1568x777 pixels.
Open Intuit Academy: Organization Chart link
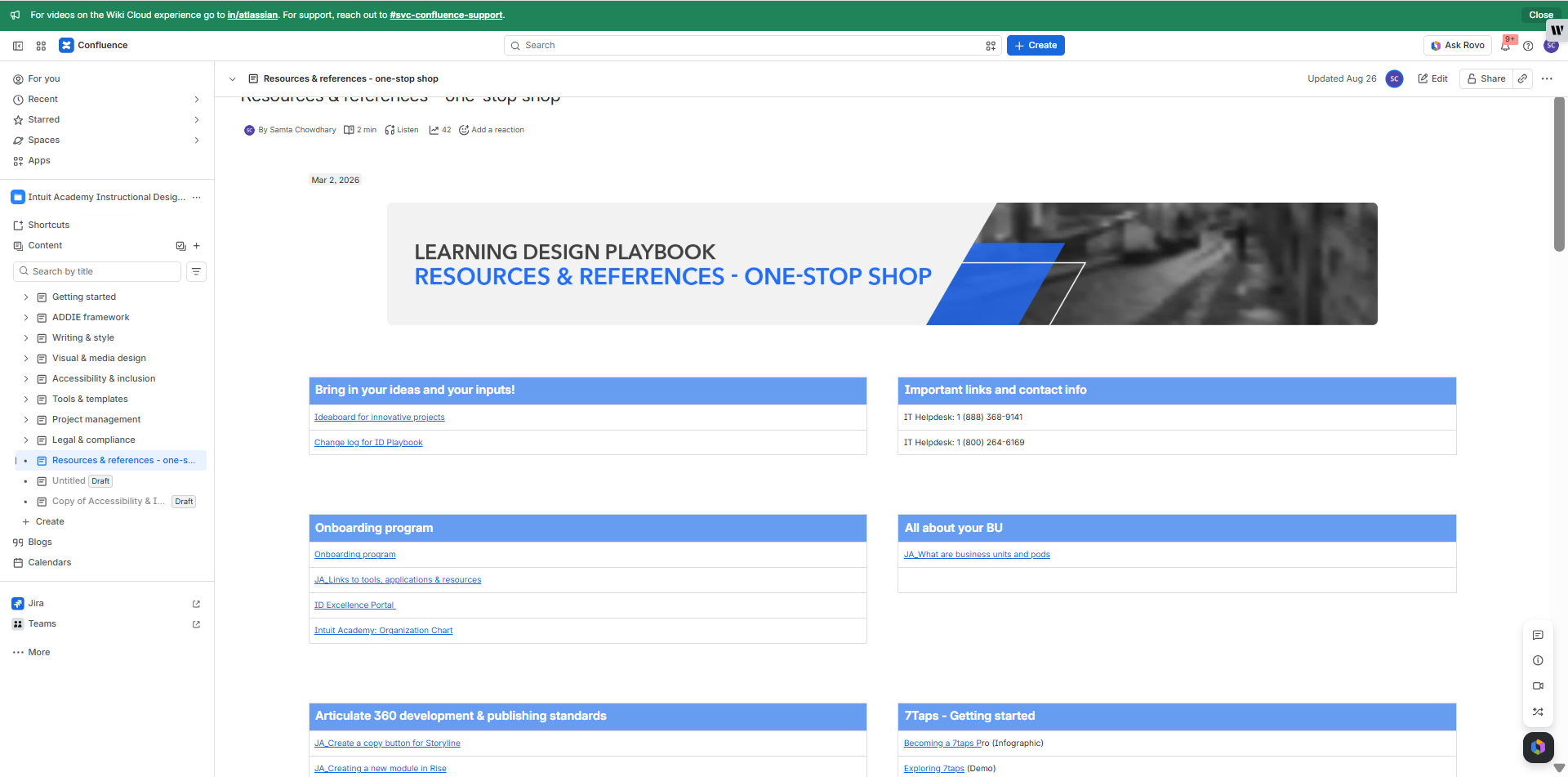point(383,631)
